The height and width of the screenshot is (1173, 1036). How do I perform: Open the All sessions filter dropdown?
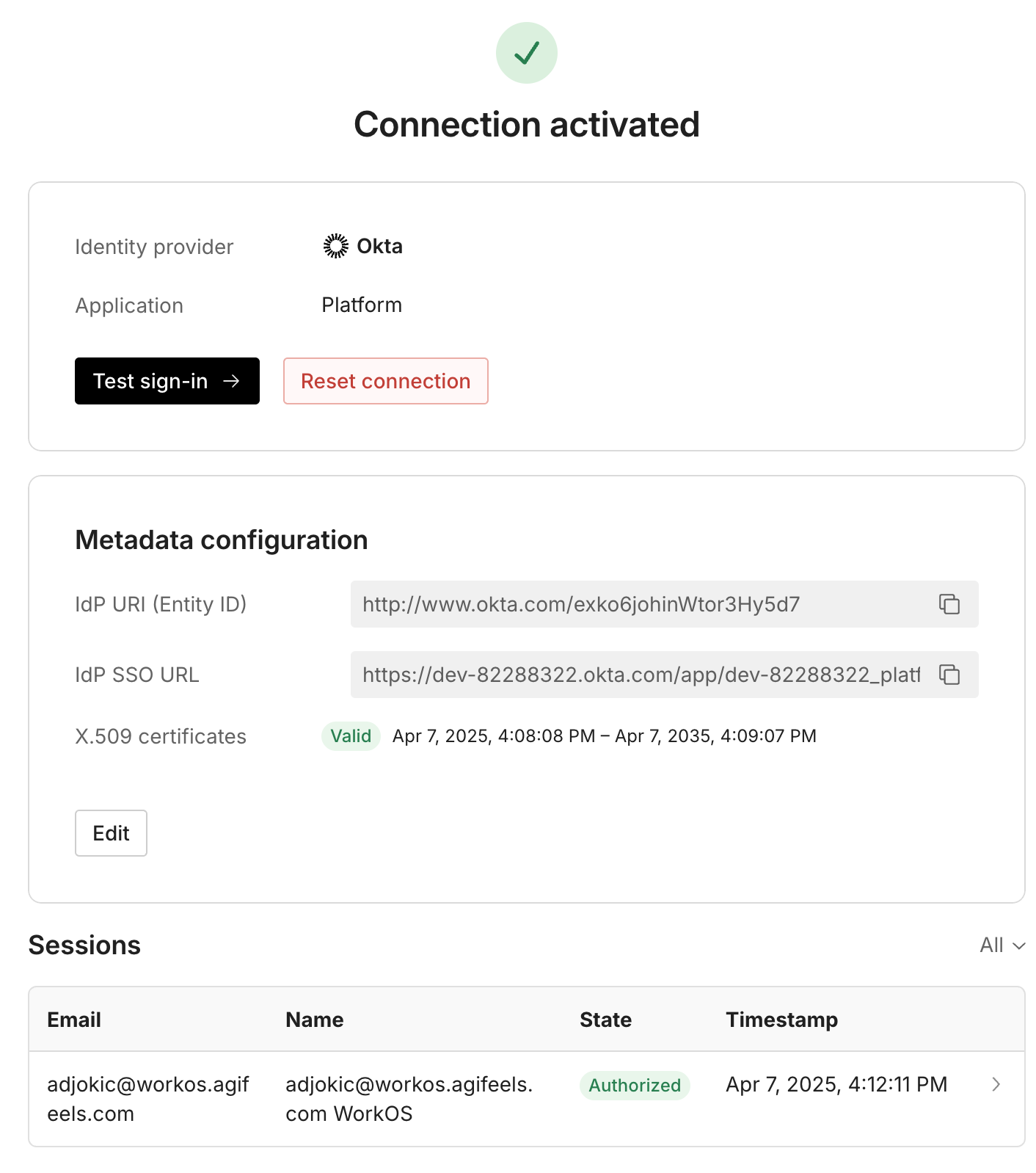tap(1001, 945)
